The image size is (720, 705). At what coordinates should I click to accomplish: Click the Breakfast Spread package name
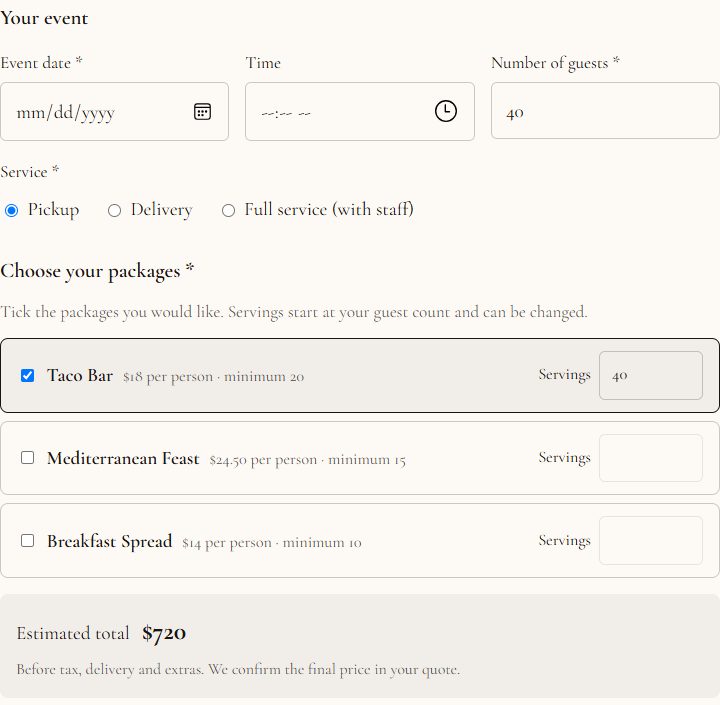point(109,541)
